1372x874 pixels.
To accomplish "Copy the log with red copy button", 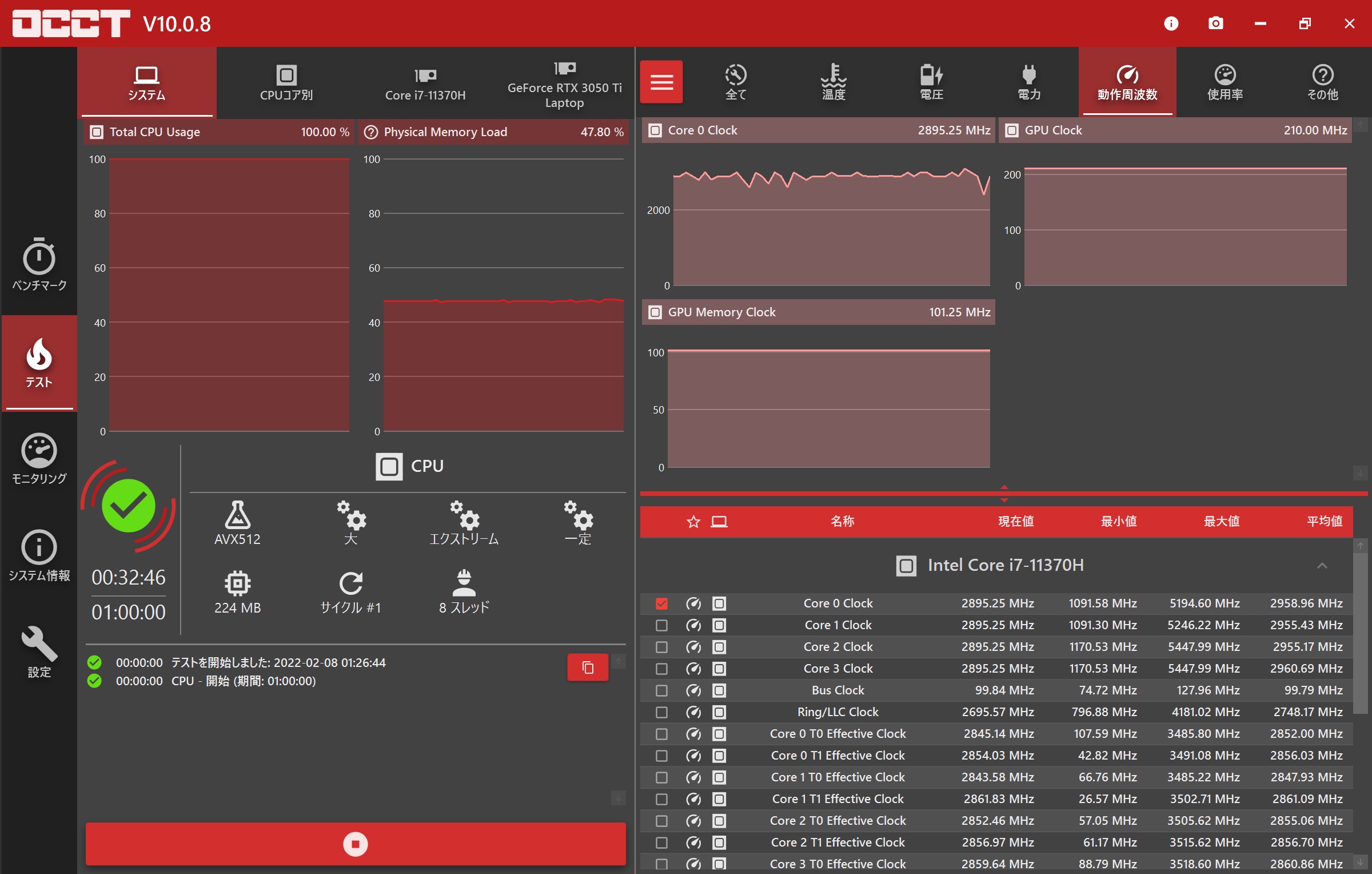I will pyautogui.click(x=588, y=667).
